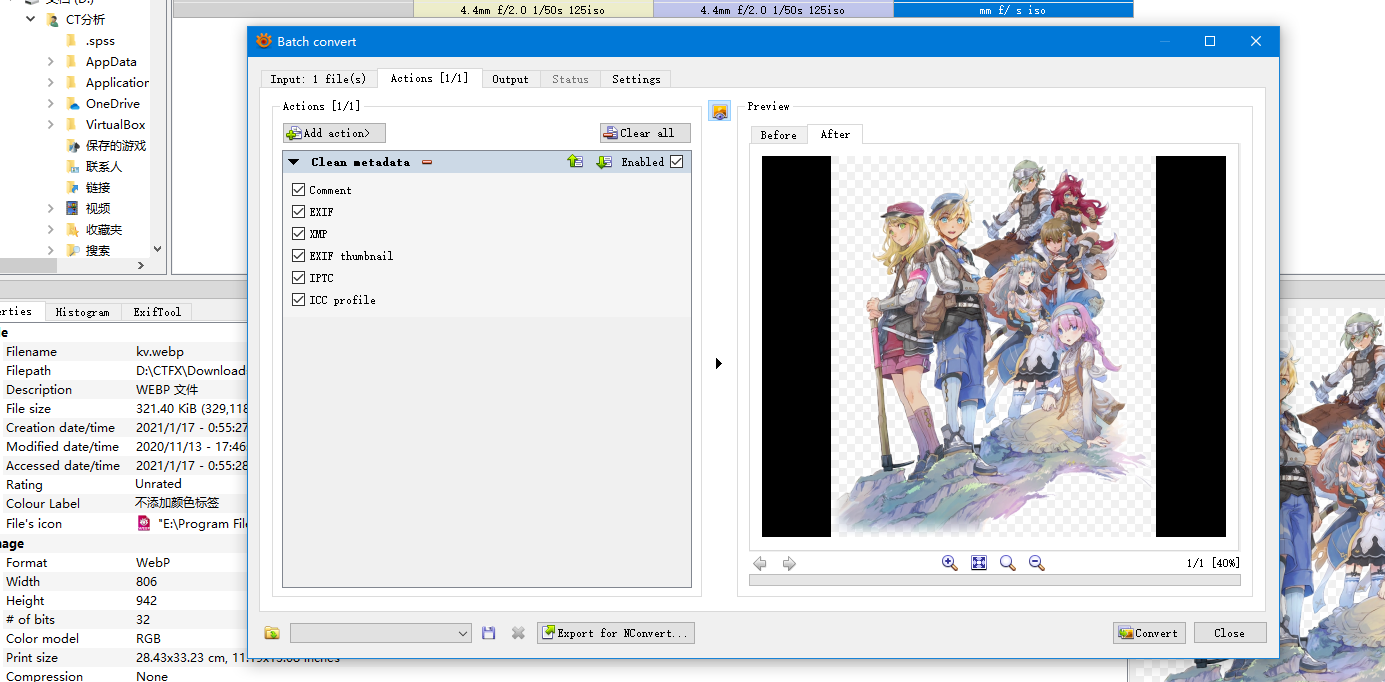Move Clean metadata action down
Viewport: 1385px width, 682px height.
604,162
